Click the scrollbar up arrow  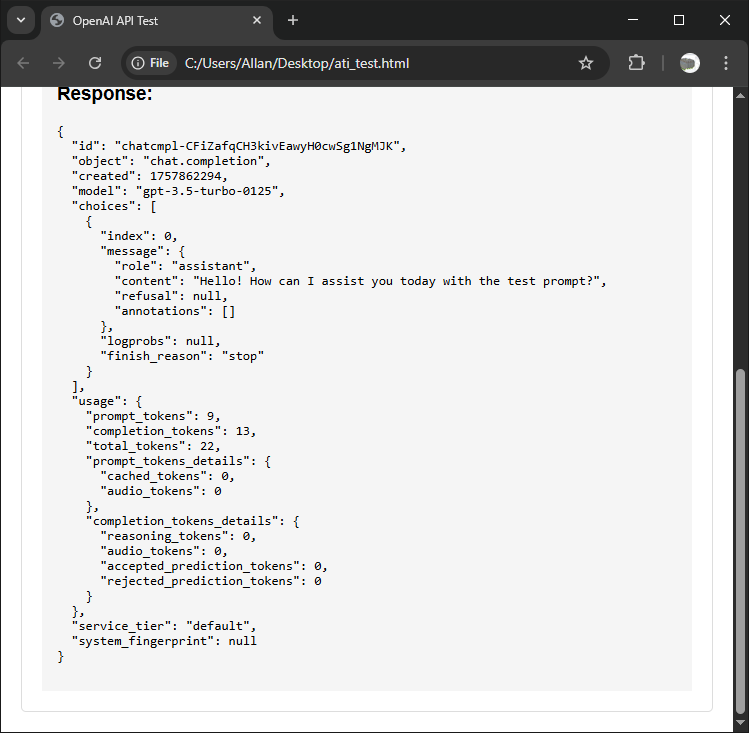pyautogui.click(x=740, y=96)
